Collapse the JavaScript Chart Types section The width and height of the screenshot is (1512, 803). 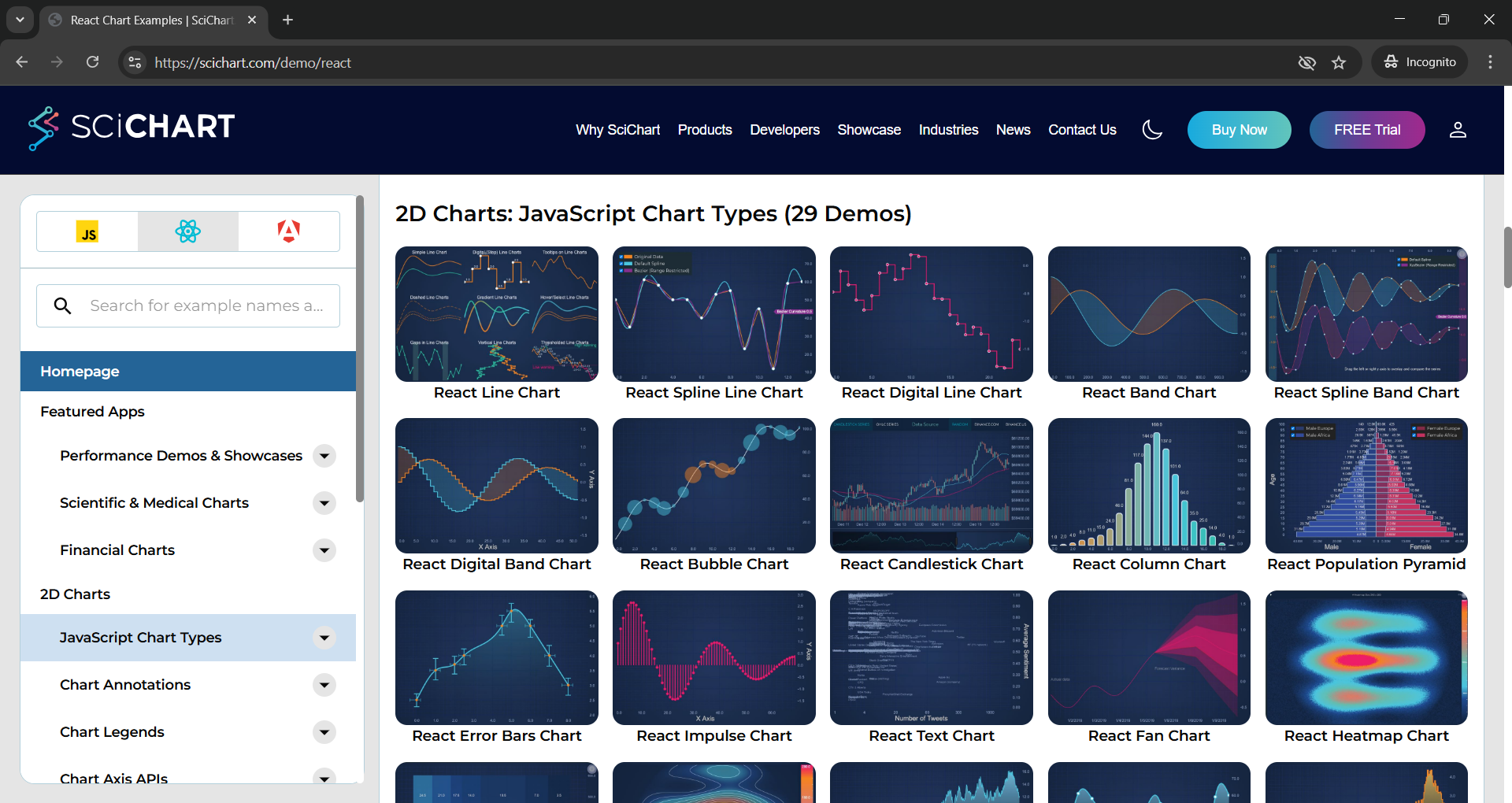(x=324, y=638)
